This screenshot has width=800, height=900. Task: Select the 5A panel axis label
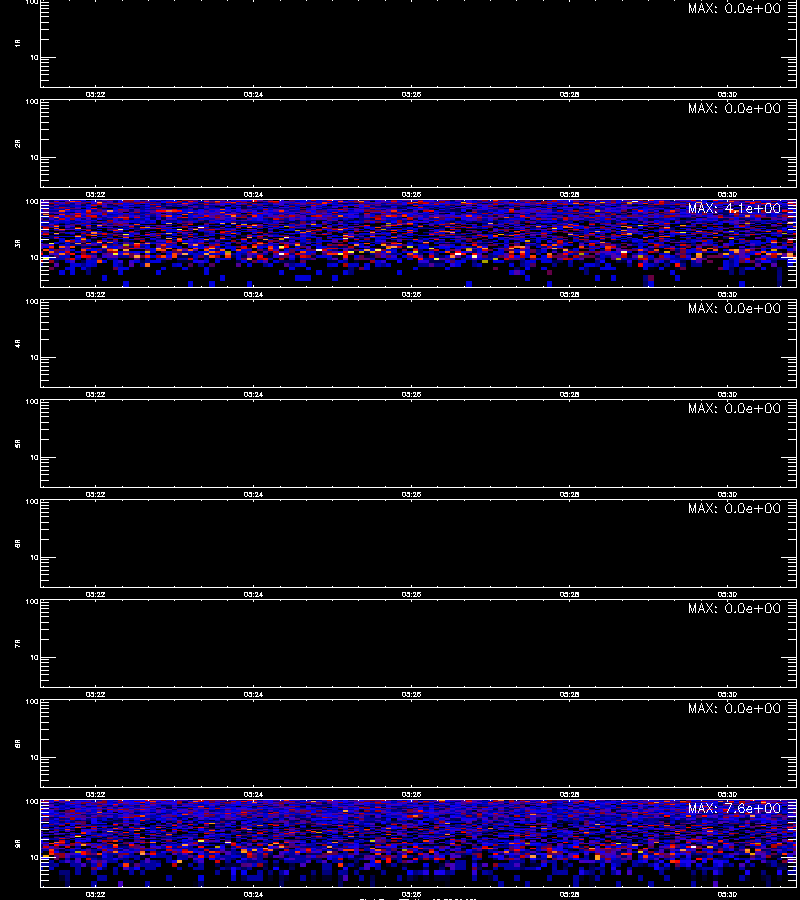tap(18, 444)
